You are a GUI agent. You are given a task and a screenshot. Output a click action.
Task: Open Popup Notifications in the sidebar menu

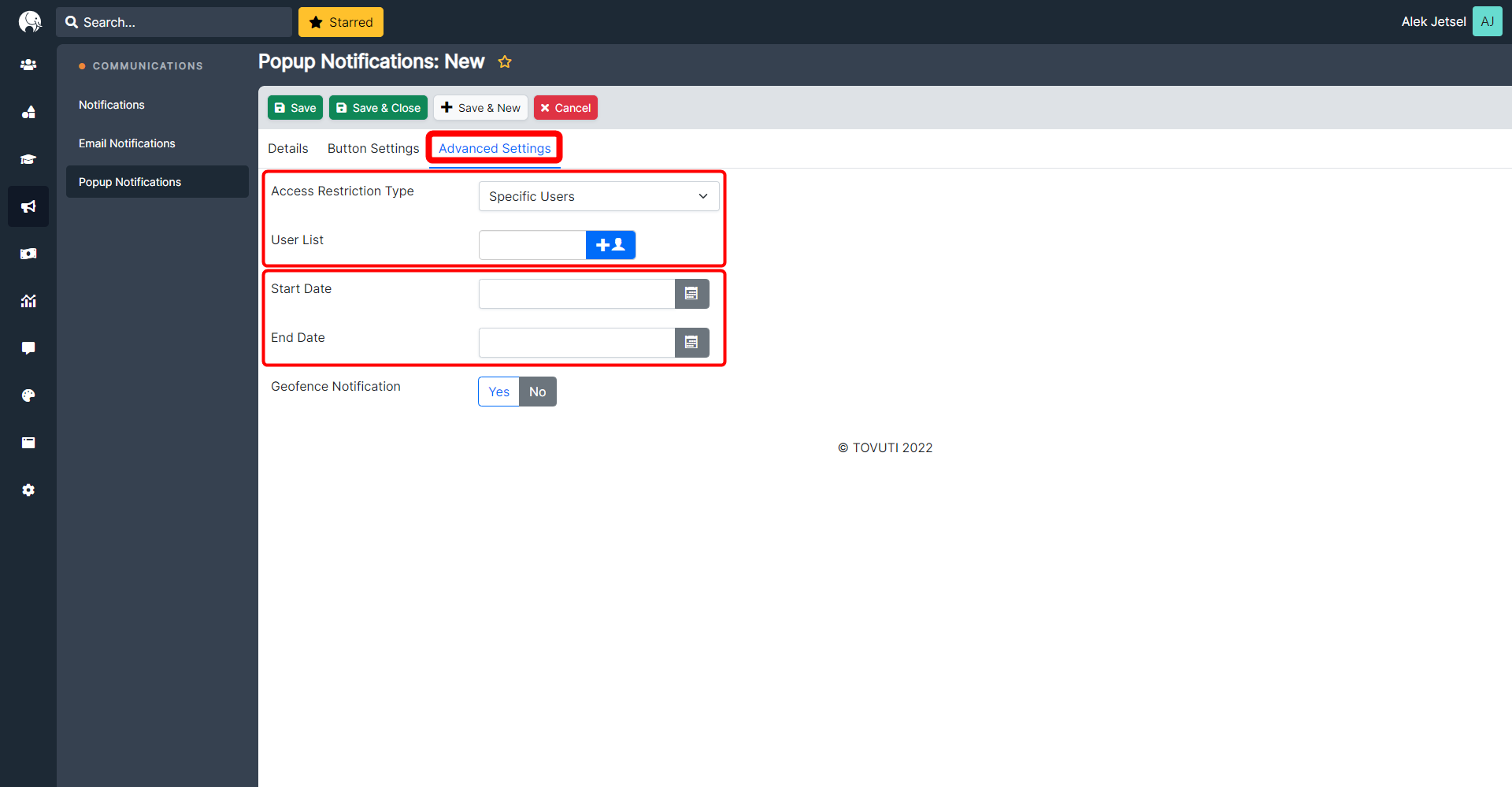(157, 182)
